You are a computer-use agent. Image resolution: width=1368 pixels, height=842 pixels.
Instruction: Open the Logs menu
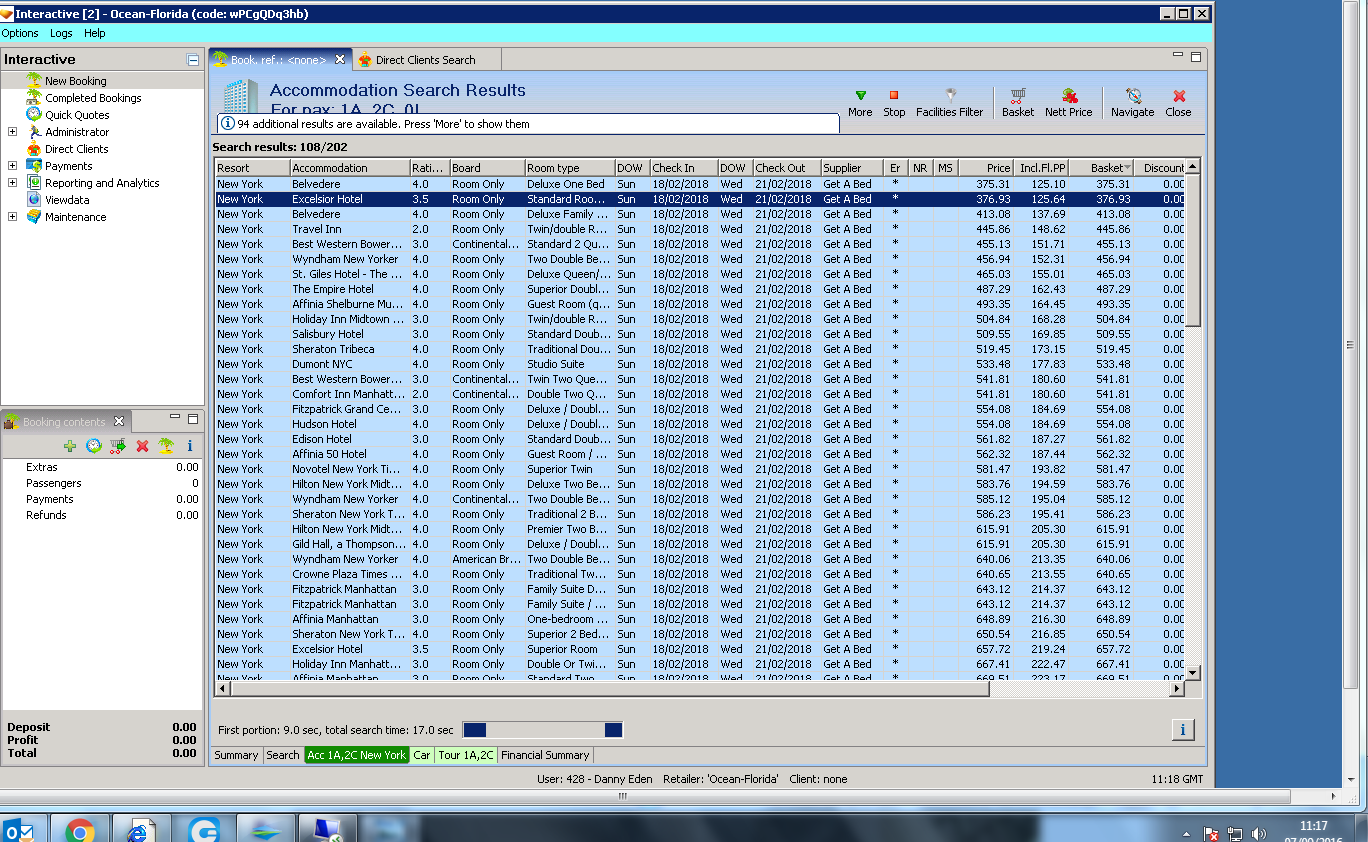pyautogui.click(x=61, y=33)
